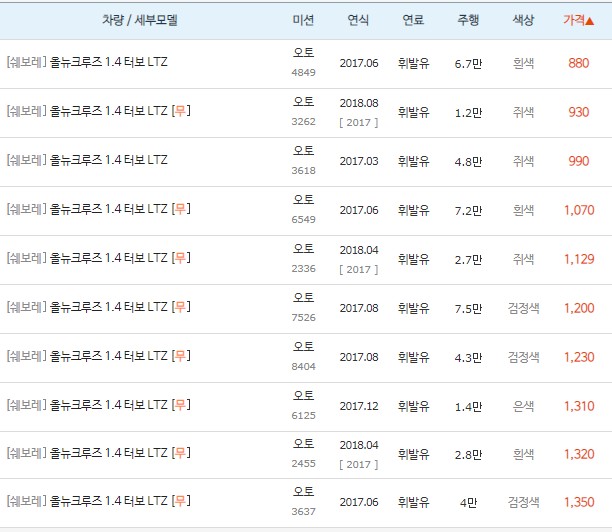The height and width of the screenshot is (532, 612).
Task: Click mileage 1.4만
Action: [468, 407]
